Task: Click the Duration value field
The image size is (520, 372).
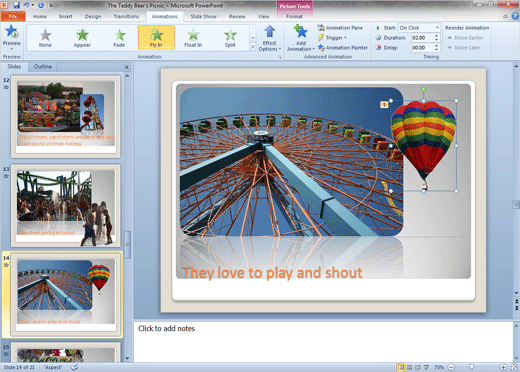Action: point(422,38)
